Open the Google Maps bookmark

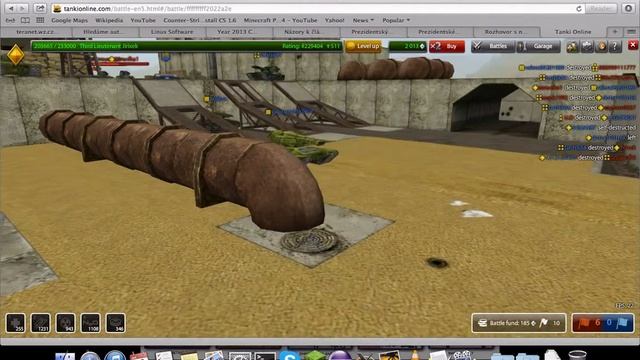tap(69, 20)
